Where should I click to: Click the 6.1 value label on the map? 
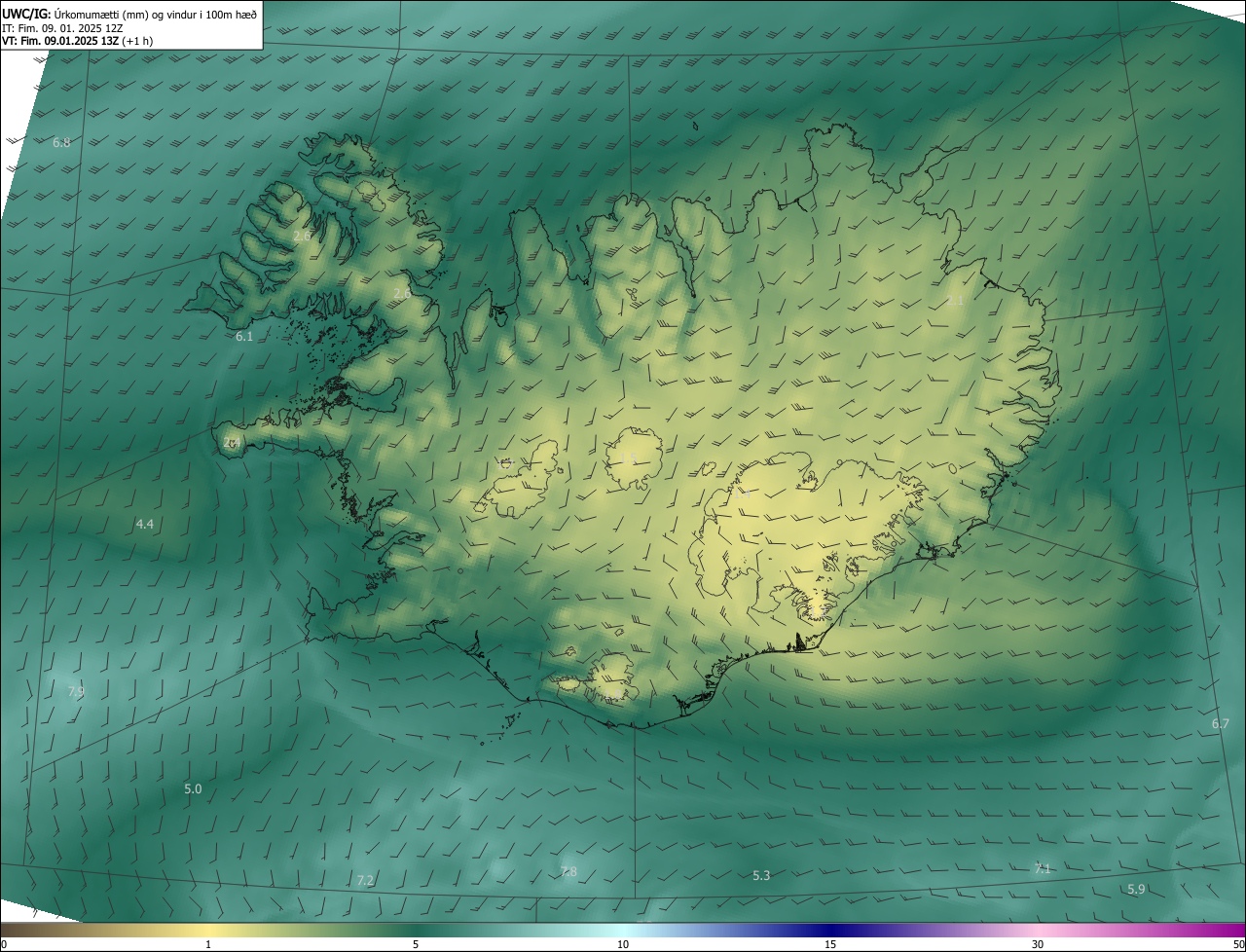(244, 337)
